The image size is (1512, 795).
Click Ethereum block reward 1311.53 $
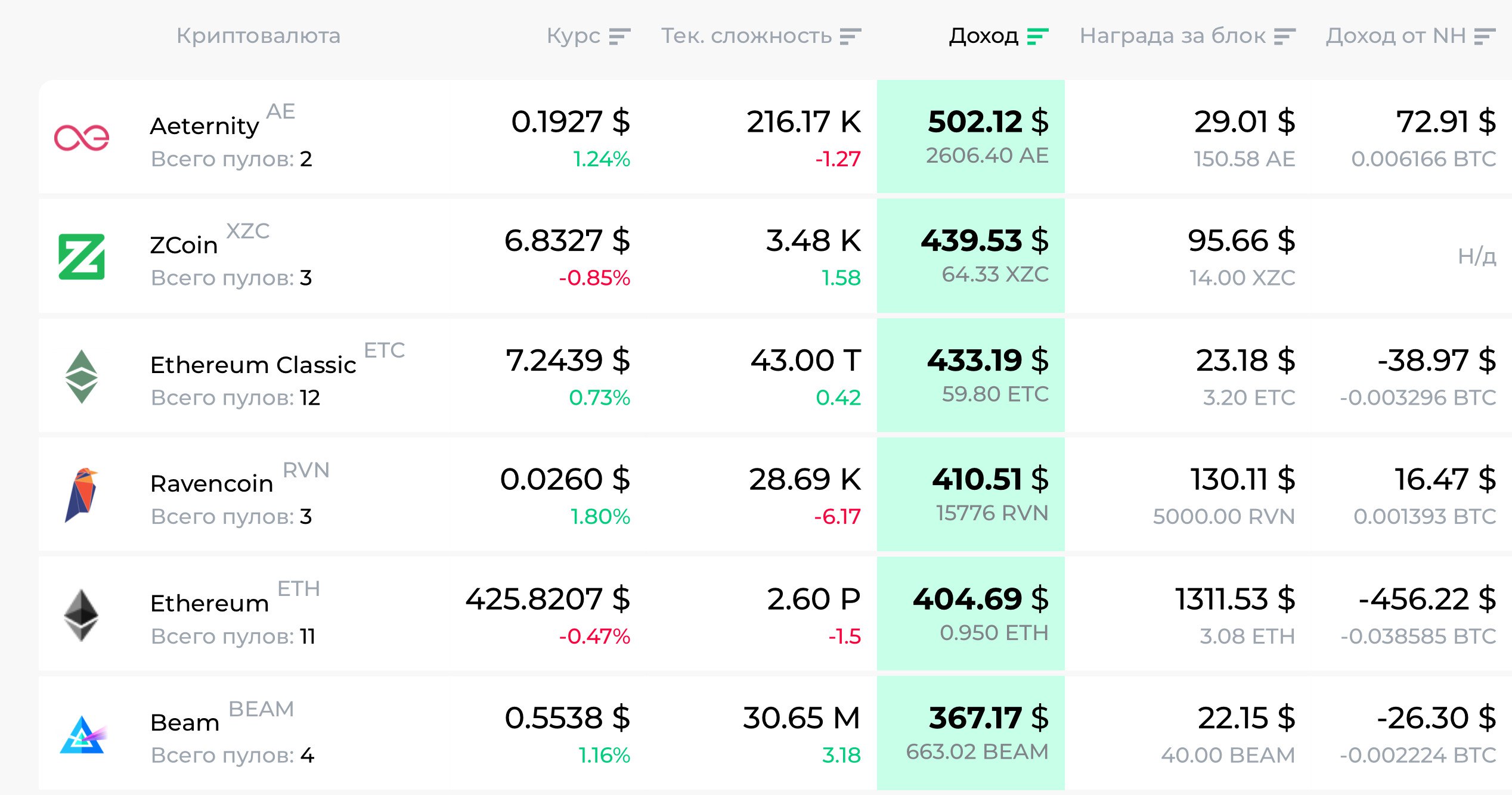pyautogui.click(x=1235, y=599)
